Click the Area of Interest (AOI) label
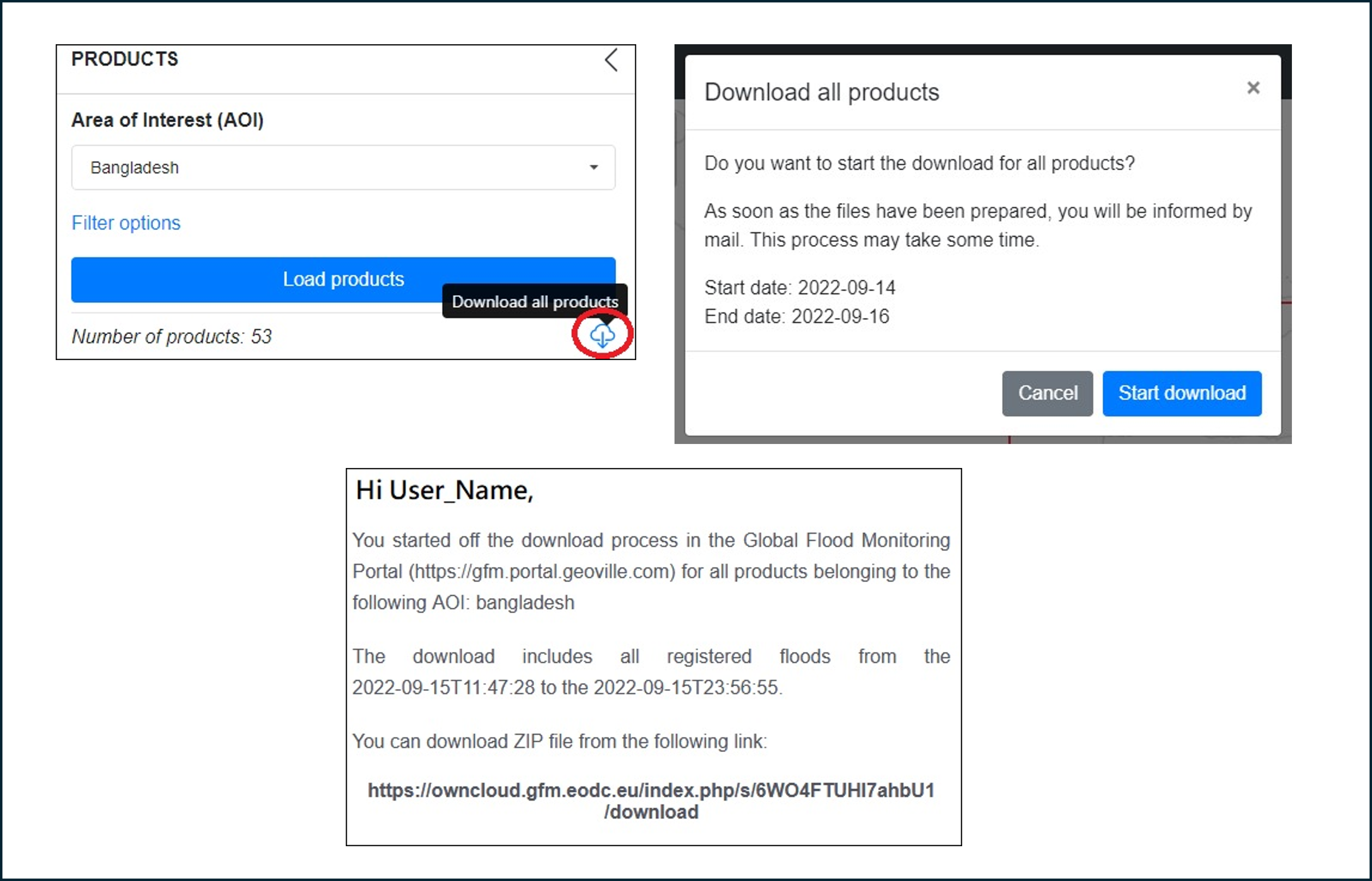 pyautogui.click(x=167, y=120)
